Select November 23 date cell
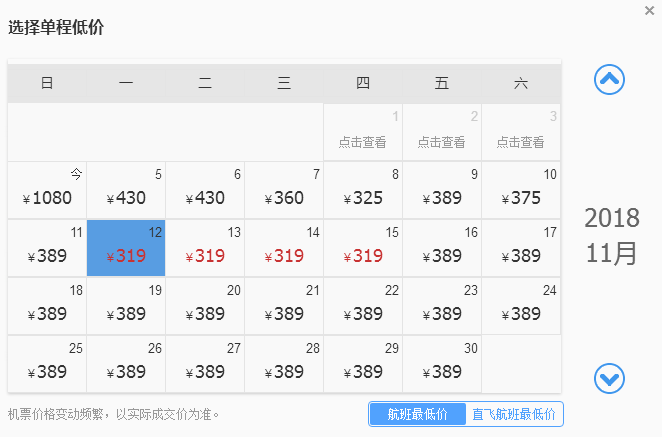The width and height of the screenshot is (662, 437). click(442, 306)
